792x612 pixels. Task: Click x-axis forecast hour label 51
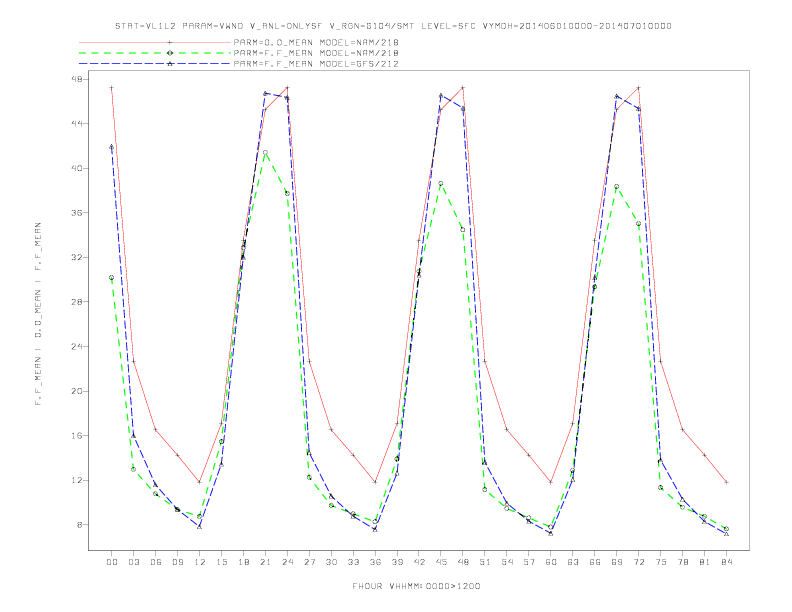(x=485, y=562)
